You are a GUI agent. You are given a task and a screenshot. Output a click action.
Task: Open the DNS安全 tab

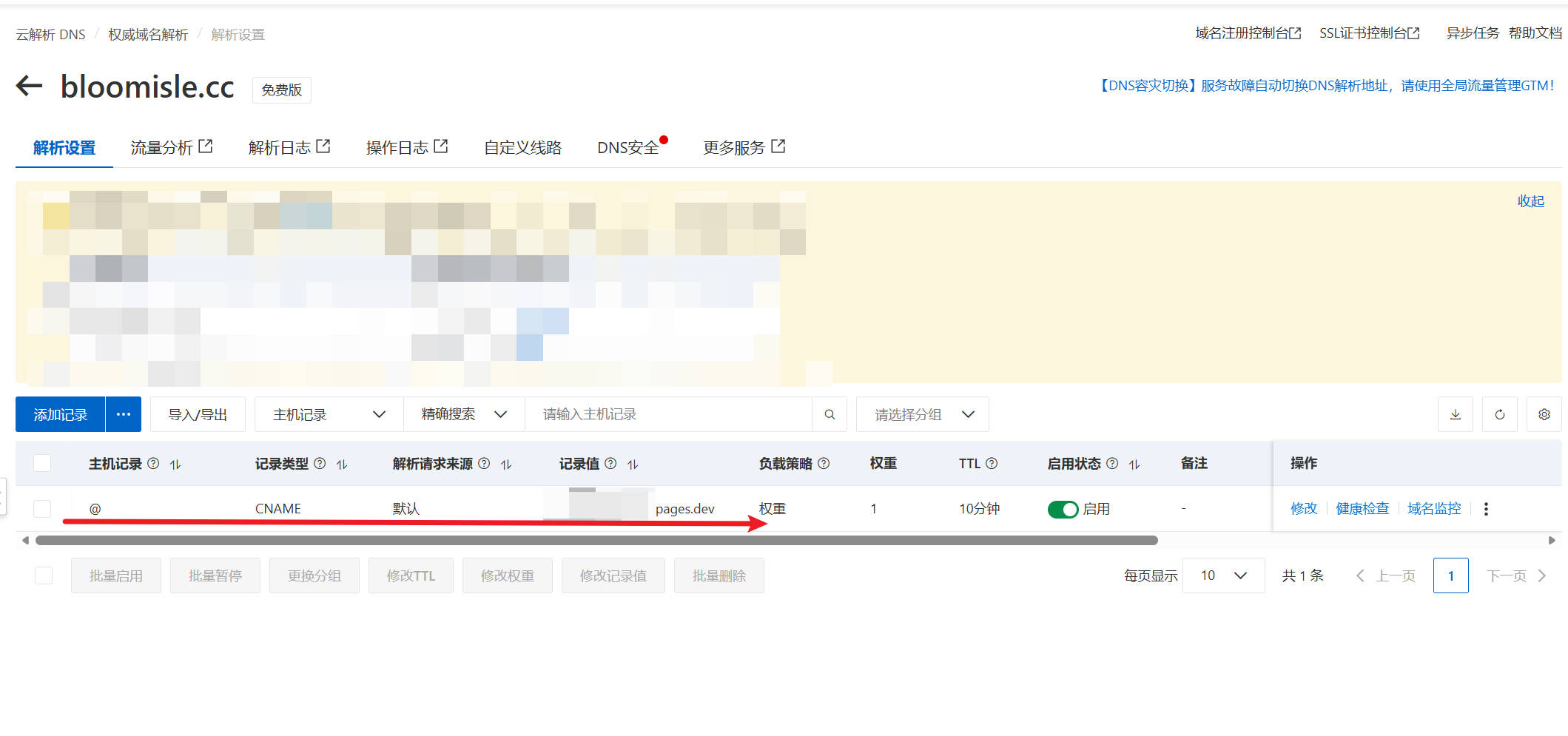pos(628,147)
